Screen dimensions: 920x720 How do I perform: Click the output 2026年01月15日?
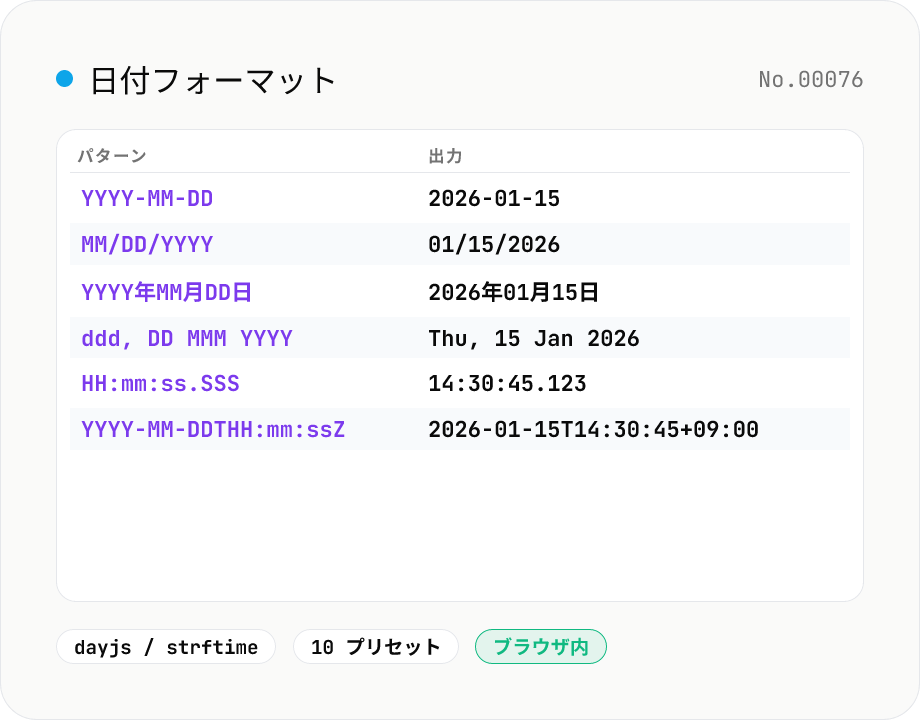[513, 292]
